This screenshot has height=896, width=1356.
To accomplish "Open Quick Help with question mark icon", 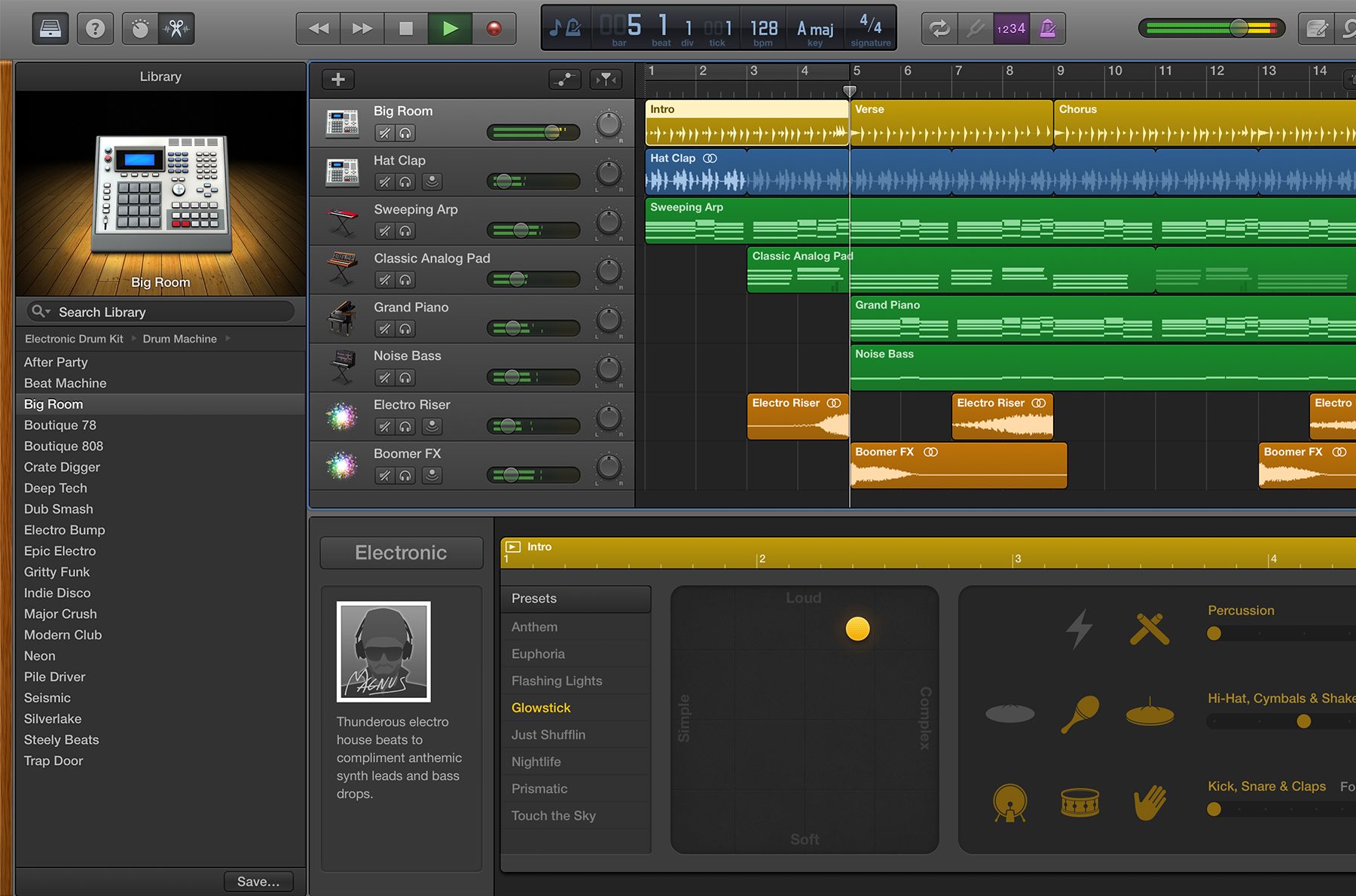I will (95, 28).
